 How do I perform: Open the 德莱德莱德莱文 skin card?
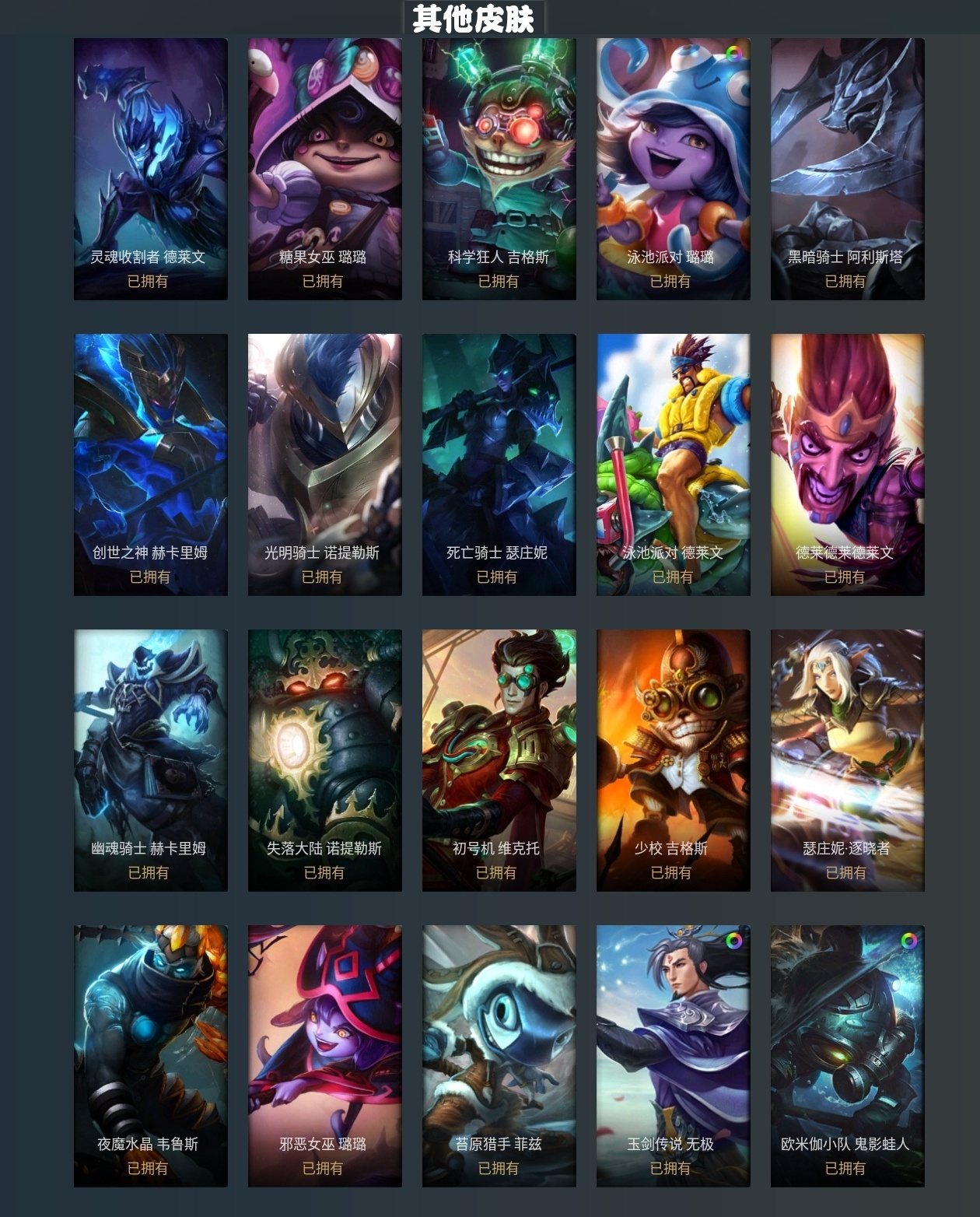tap(848, 465)
